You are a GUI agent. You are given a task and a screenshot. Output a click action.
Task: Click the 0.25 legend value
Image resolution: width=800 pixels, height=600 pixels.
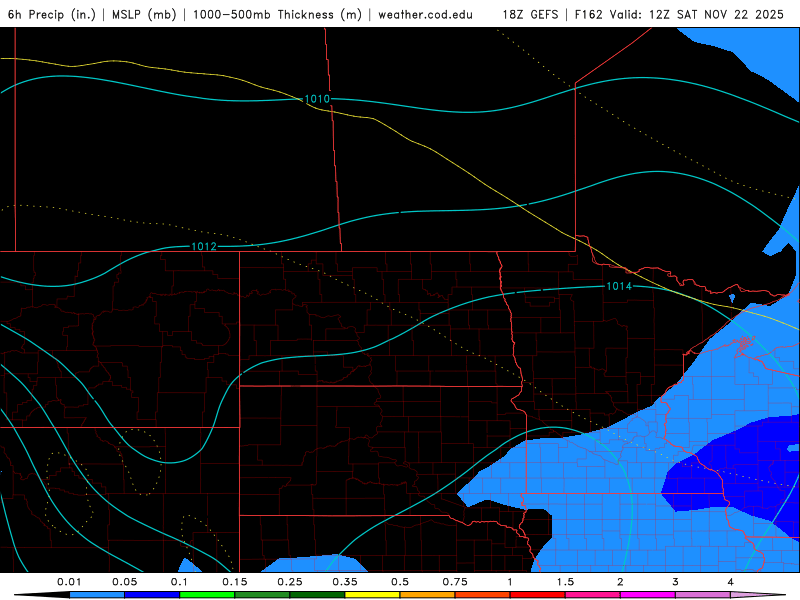click(x=289, y=582)
